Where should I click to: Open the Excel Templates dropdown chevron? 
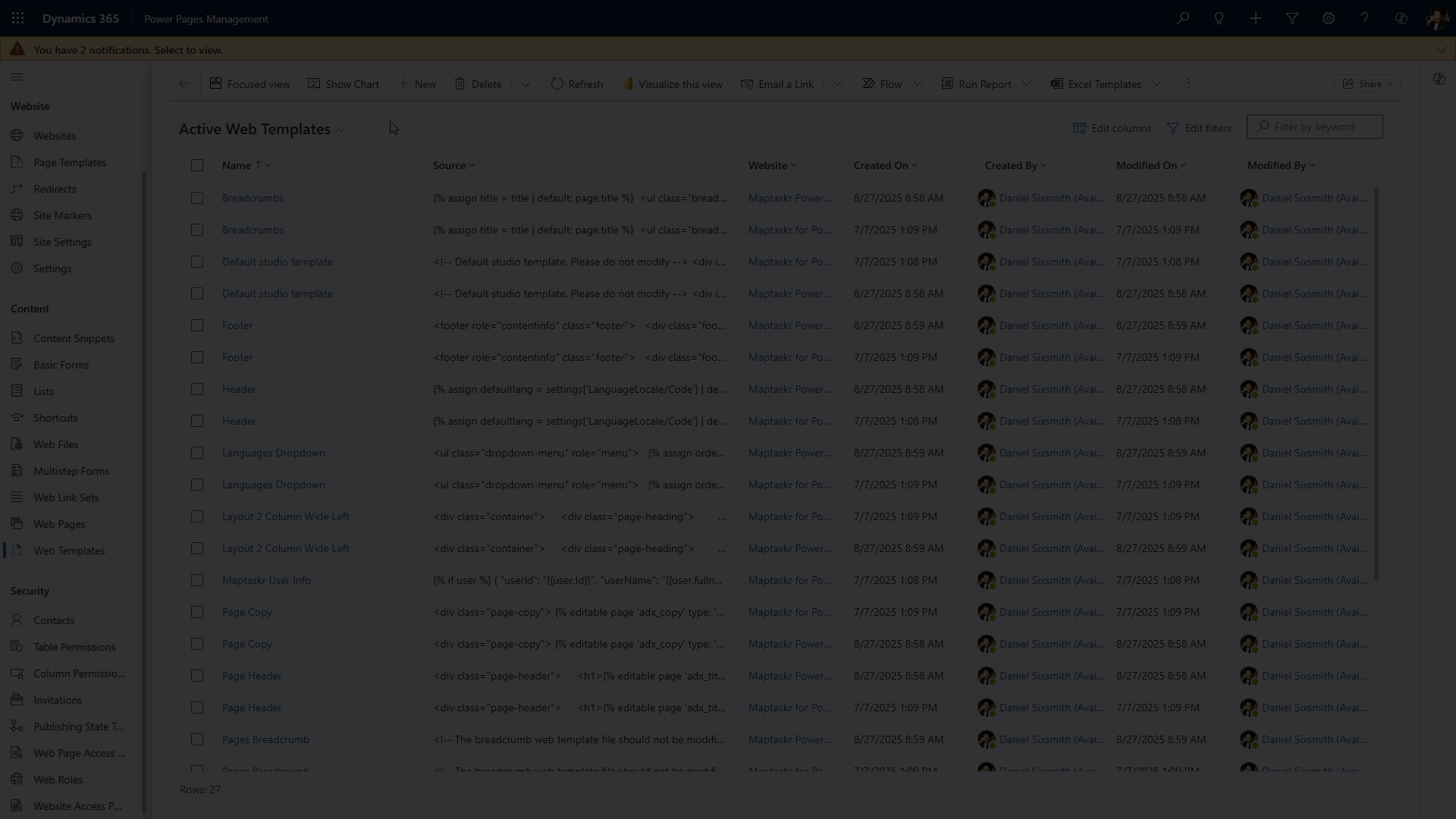1157,83
